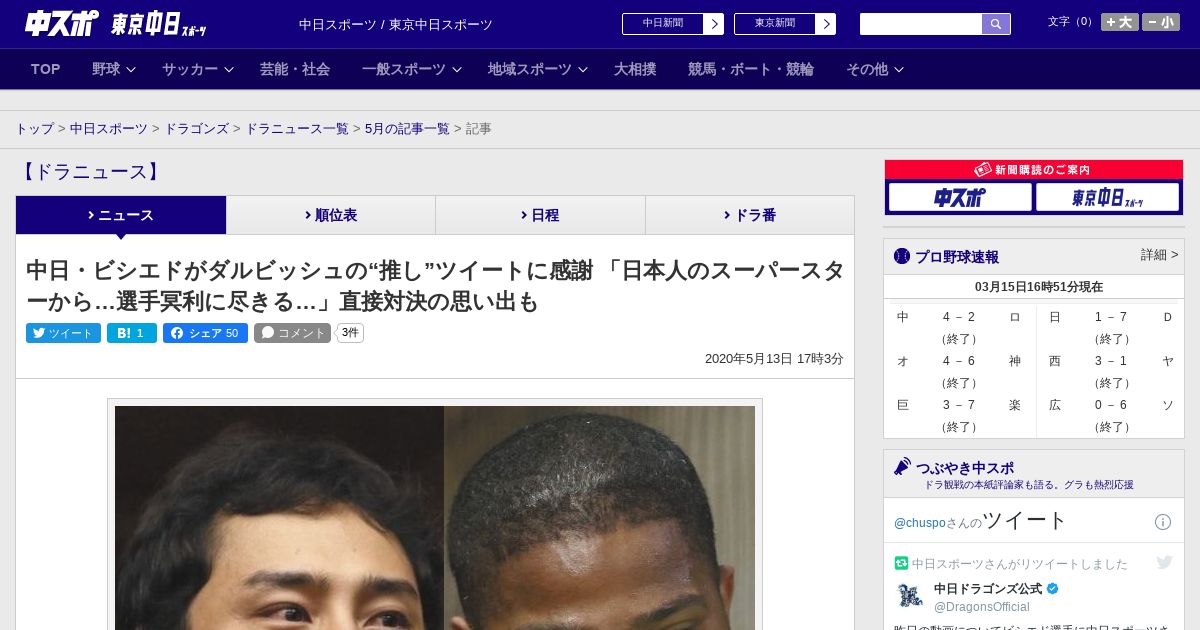
Task: Click the 【ドラニュース】 section heading
Action: point(91,172)
